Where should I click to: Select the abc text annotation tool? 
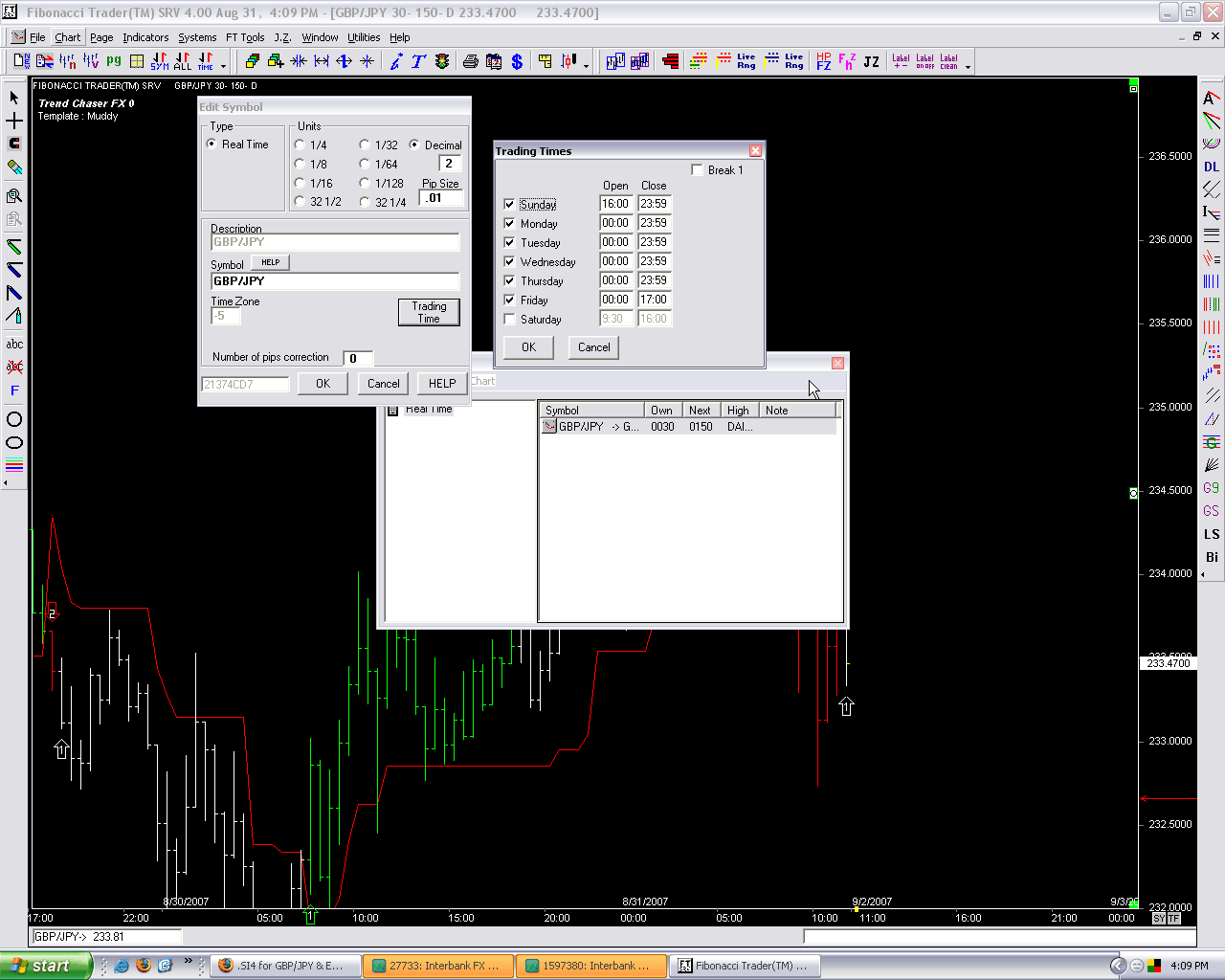click(14, 344)
